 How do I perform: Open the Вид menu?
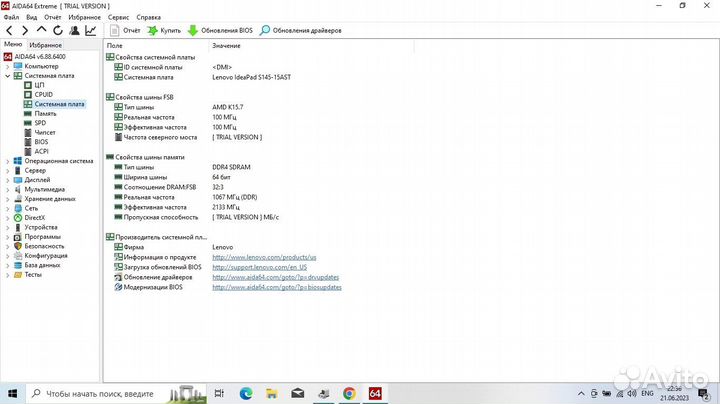click(32, 17)
